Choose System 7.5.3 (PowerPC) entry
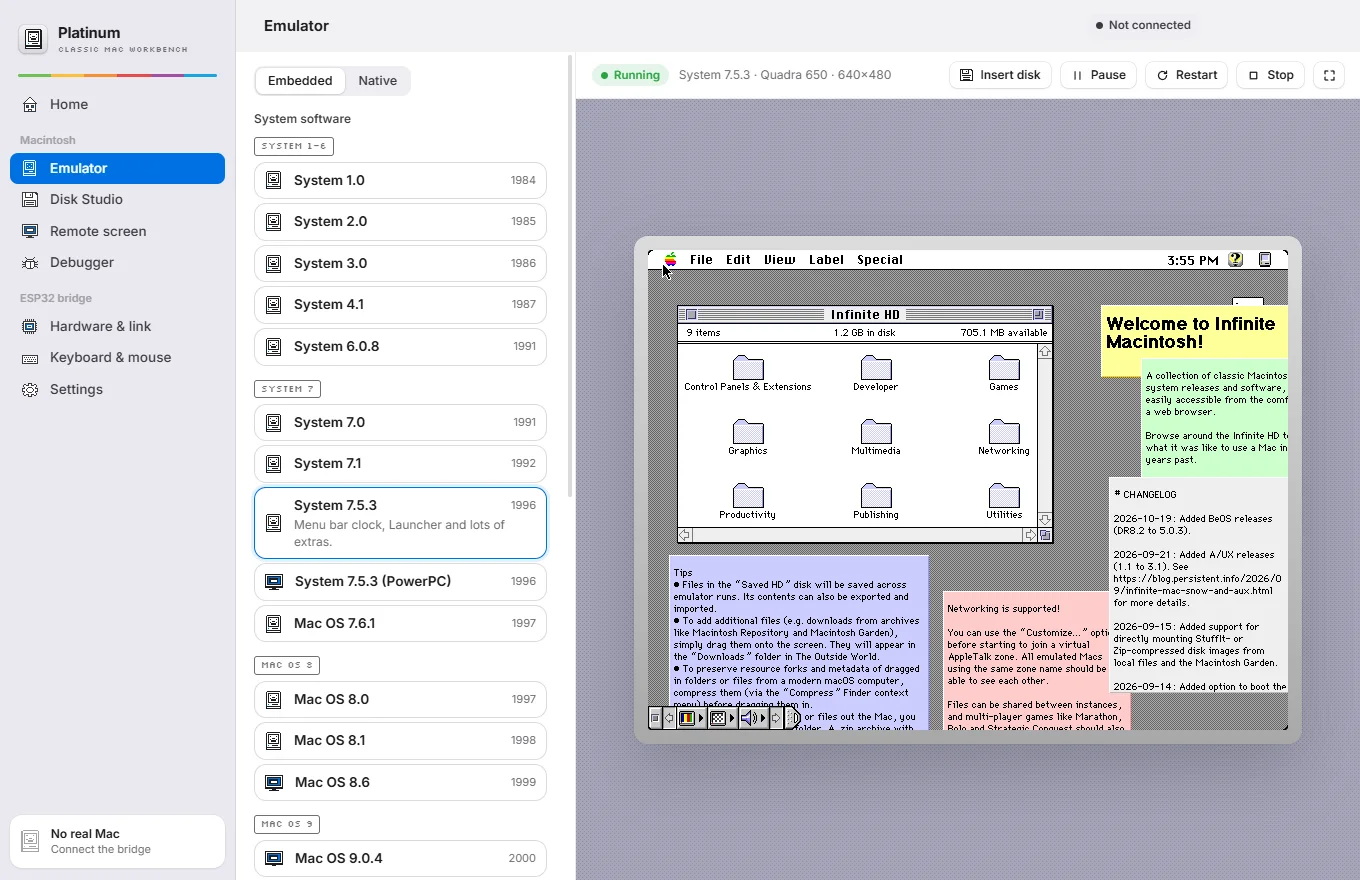 [x=400, y=581]
